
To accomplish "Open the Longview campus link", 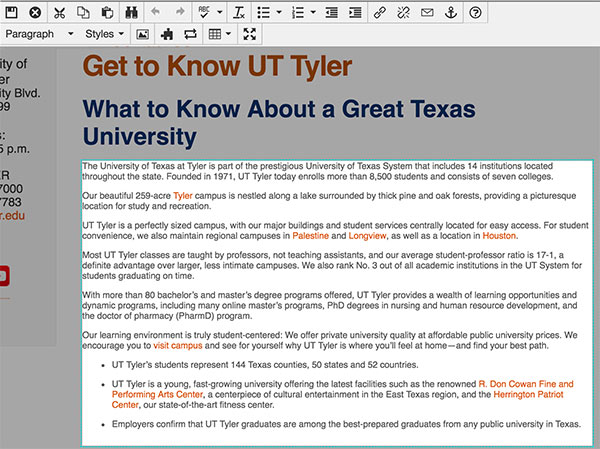I will tap(367, 236).
